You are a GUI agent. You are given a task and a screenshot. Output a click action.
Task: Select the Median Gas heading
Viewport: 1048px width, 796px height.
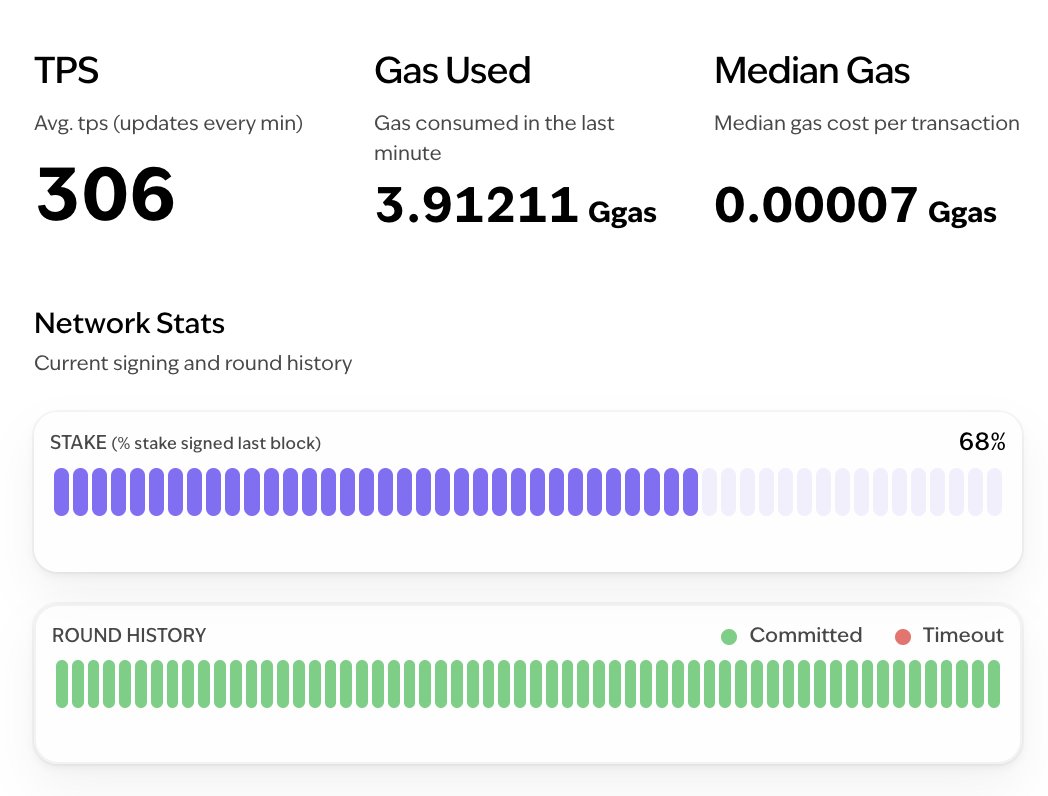pyautogui.click(x=812, y=70)
